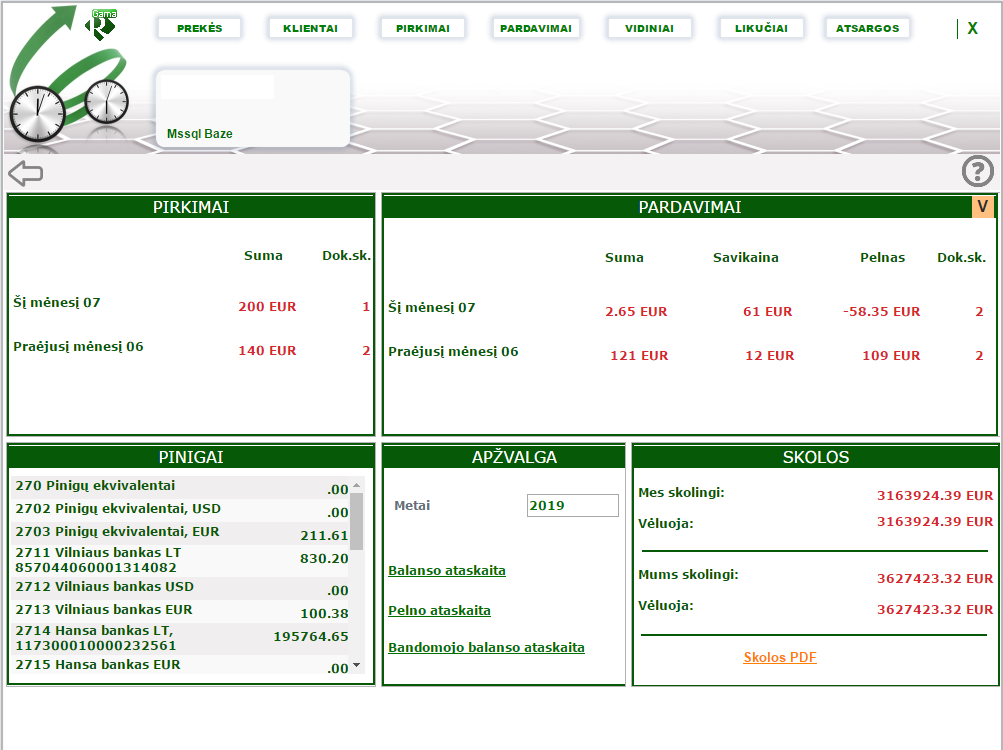Image resolution: width=1003 pixels, height=750 pixels.
Task: Open the Prekės menu
Action: point(199,28)
